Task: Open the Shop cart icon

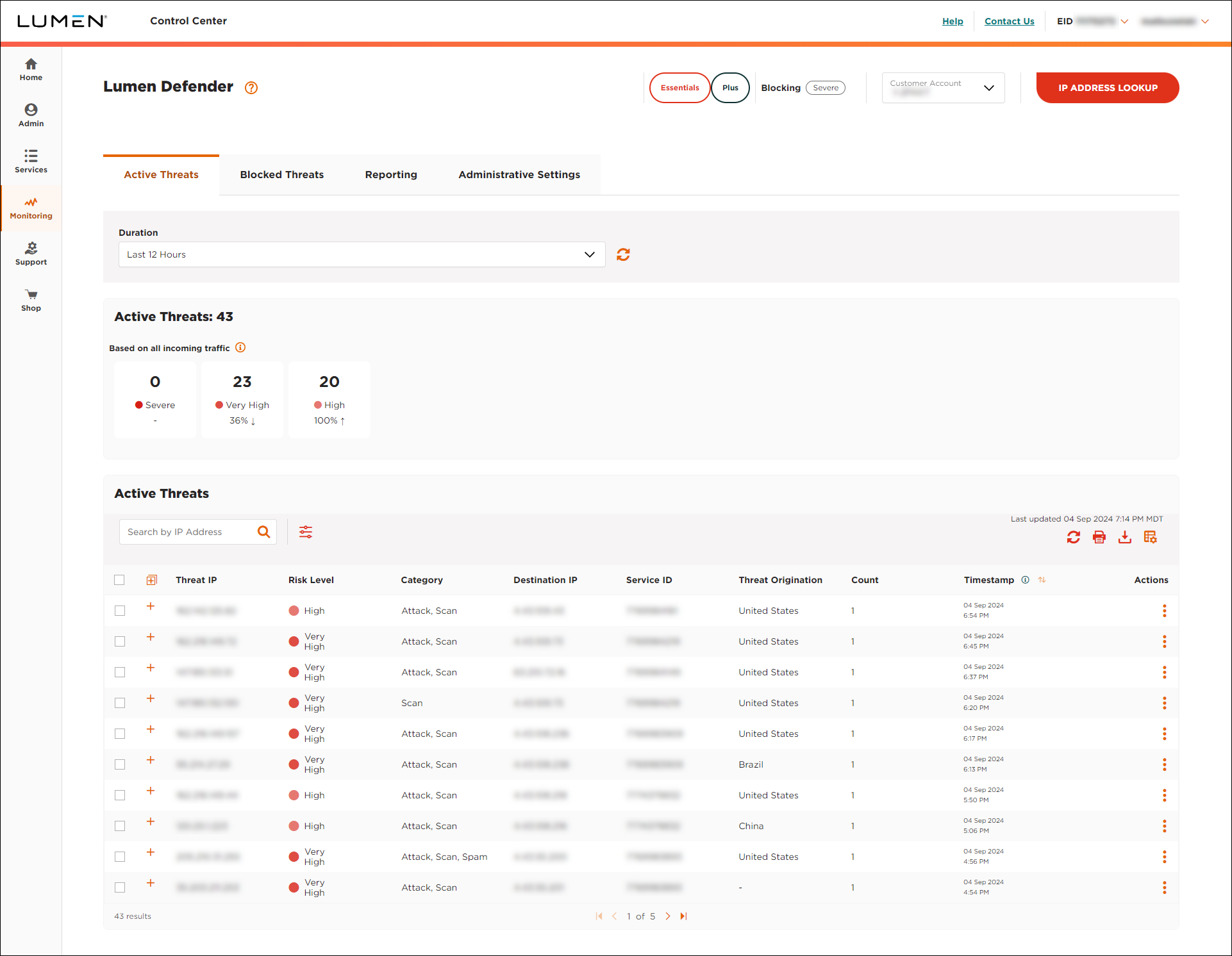Action: coord(31,295)
